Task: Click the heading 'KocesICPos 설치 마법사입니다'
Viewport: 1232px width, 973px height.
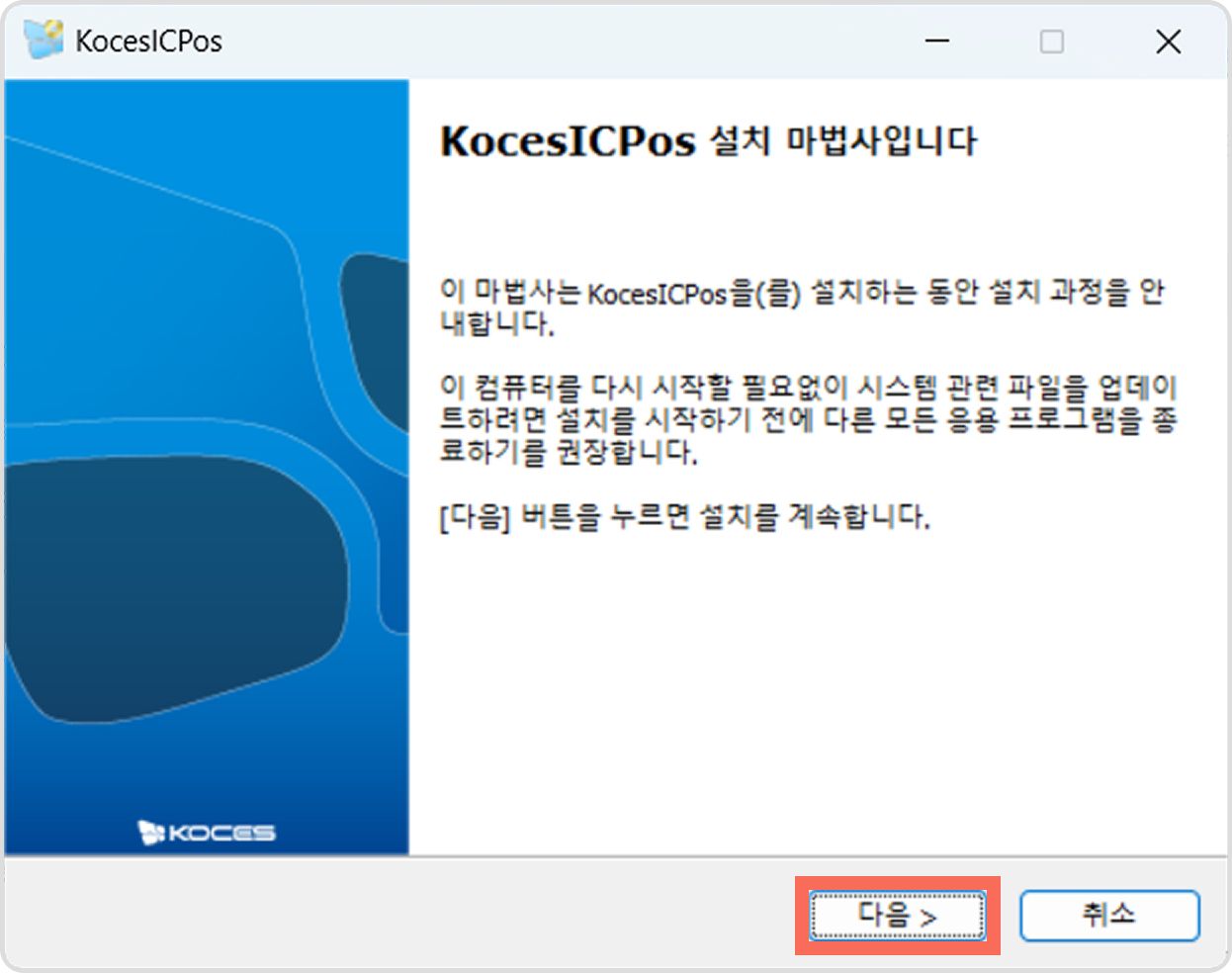Action: [708, 140]
